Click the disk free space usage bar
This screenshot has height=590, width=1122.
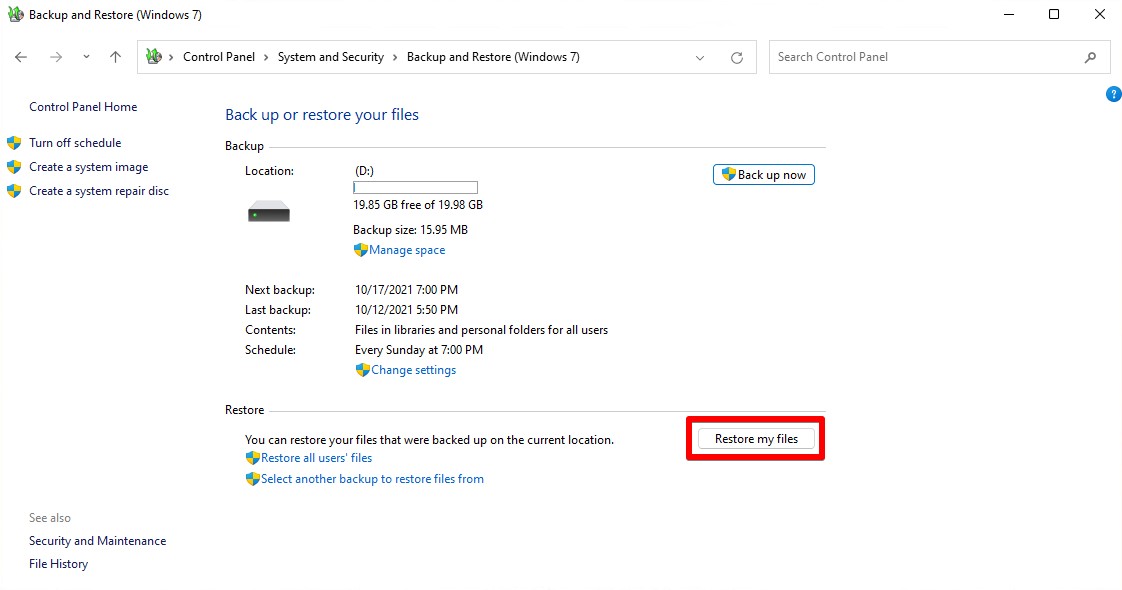click(415, 187)
